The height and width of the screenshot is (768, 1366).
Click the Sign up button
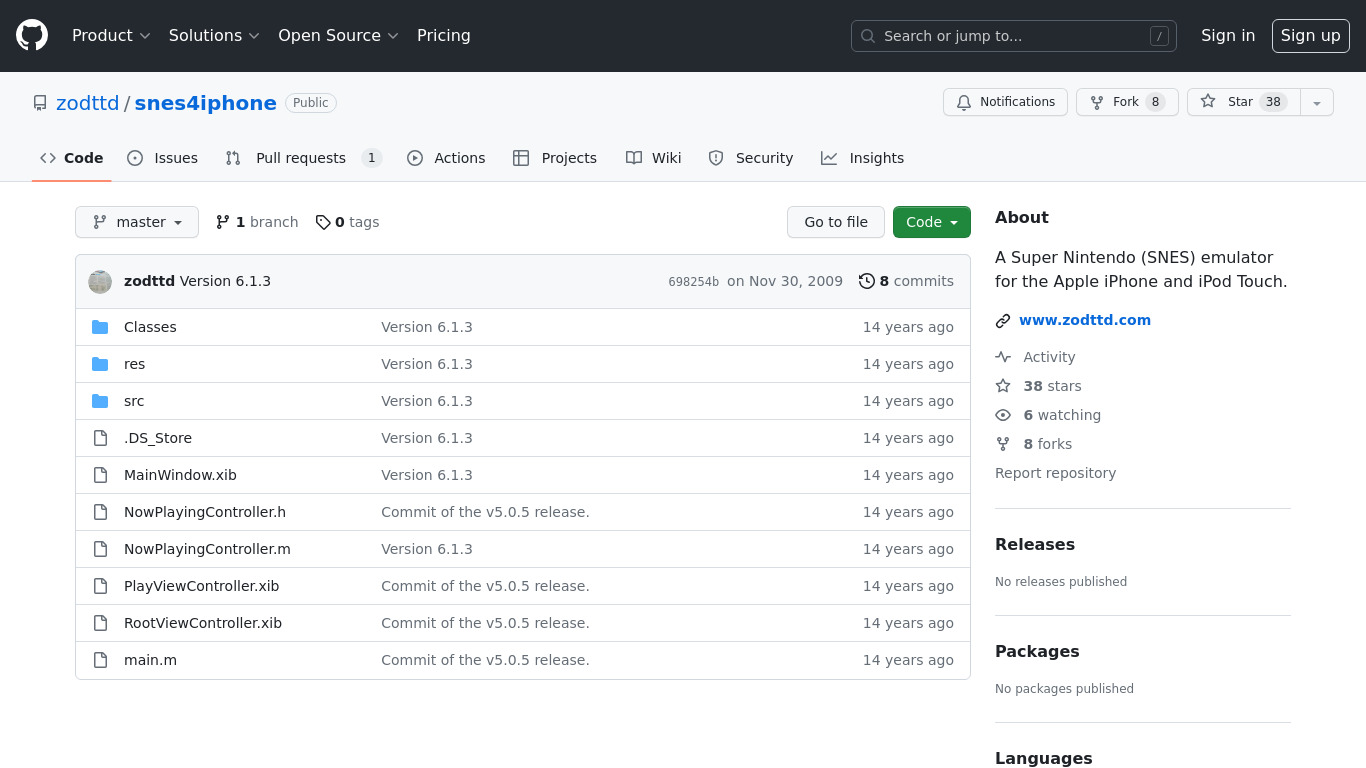[x=1311, y=35]
